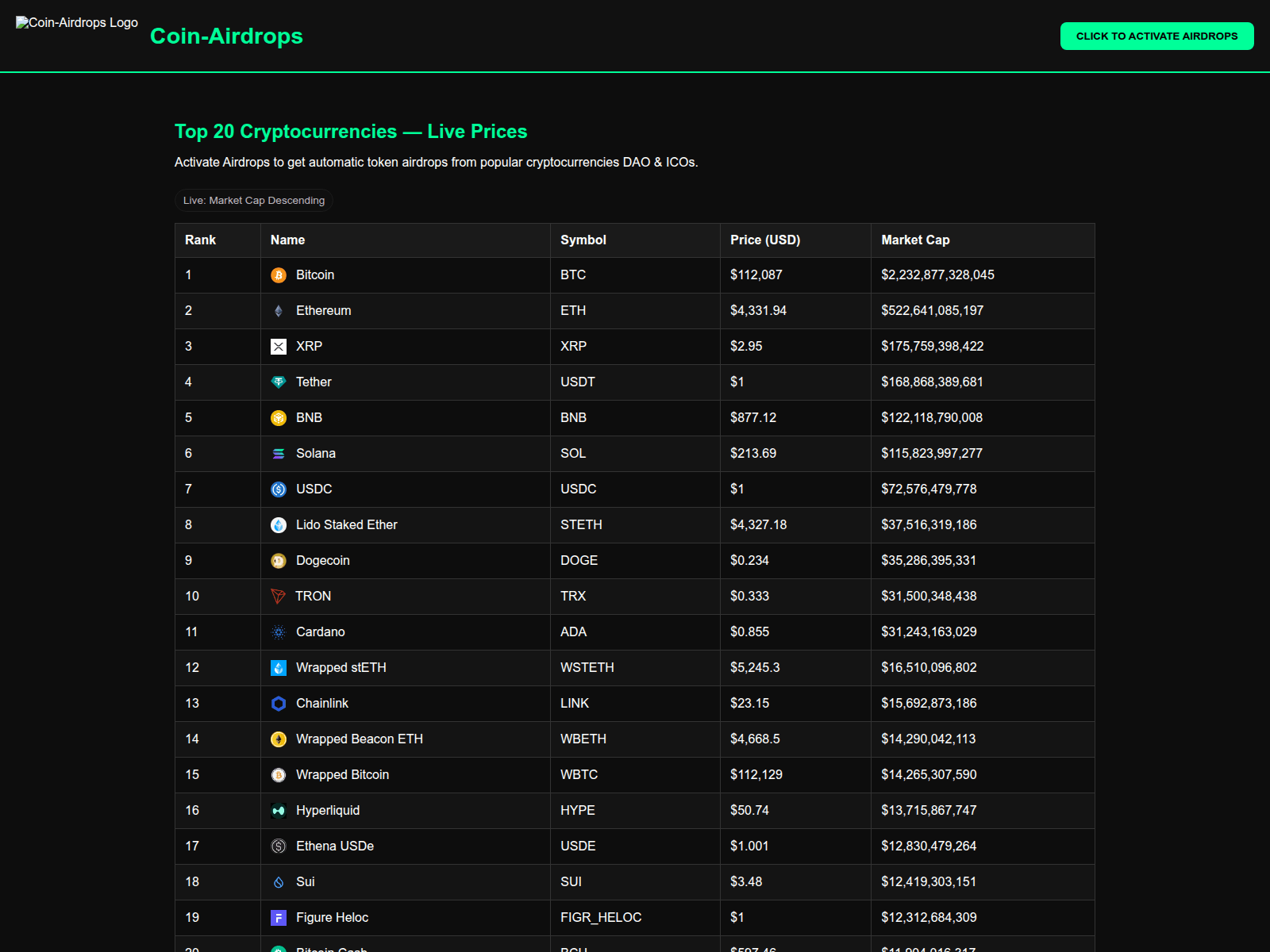This screenshot has height=952, width=1270.
Task: Click the $0.234 price
Action: (x=750, y=560)
